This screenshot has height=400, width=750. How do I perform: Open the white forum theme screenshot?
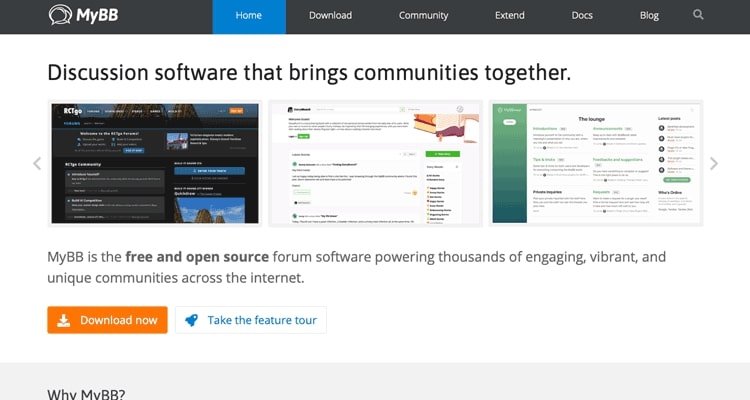click(x=375, y=163)
